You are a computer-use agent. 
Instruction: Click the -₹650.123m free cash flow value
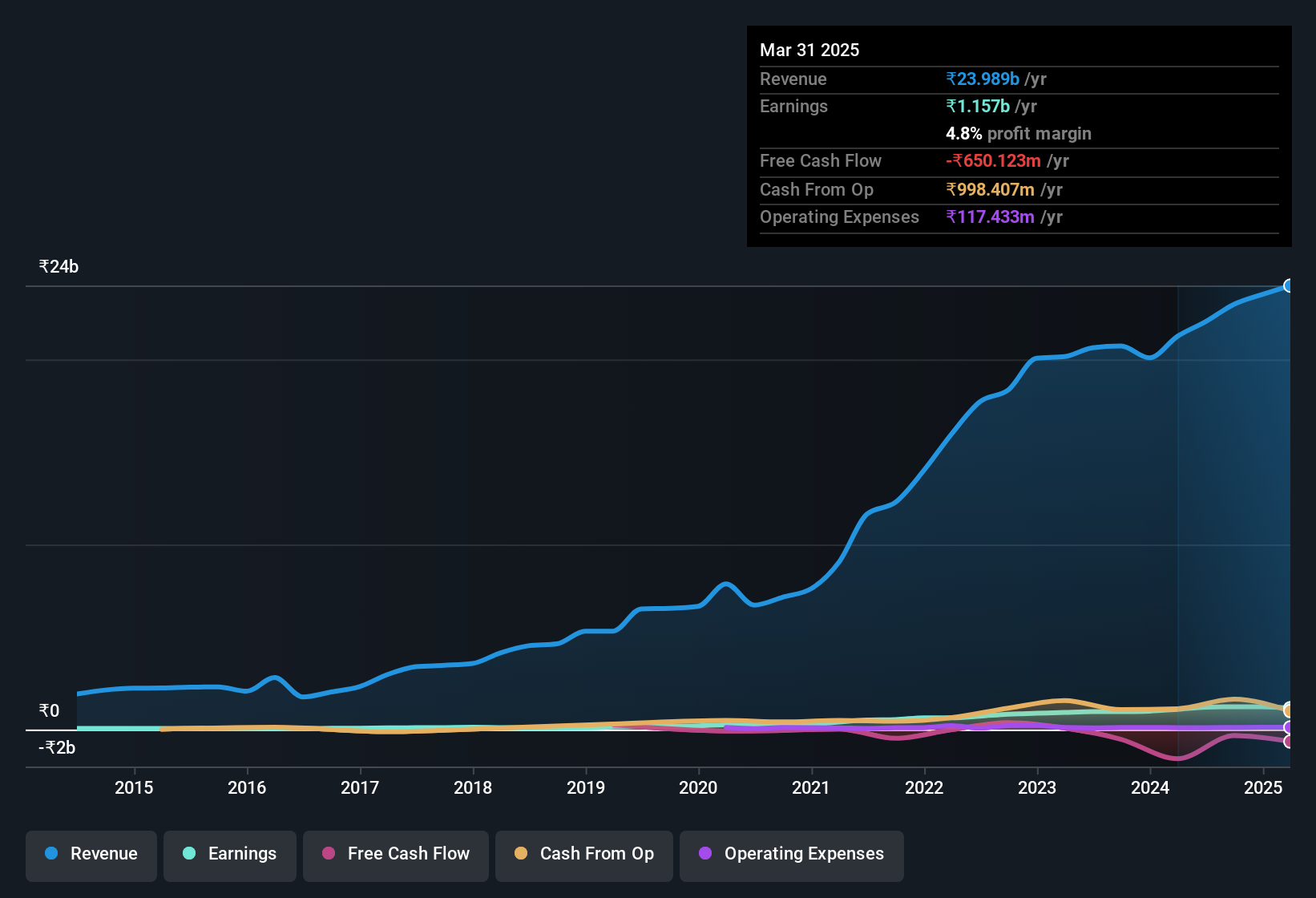point(993,160)
